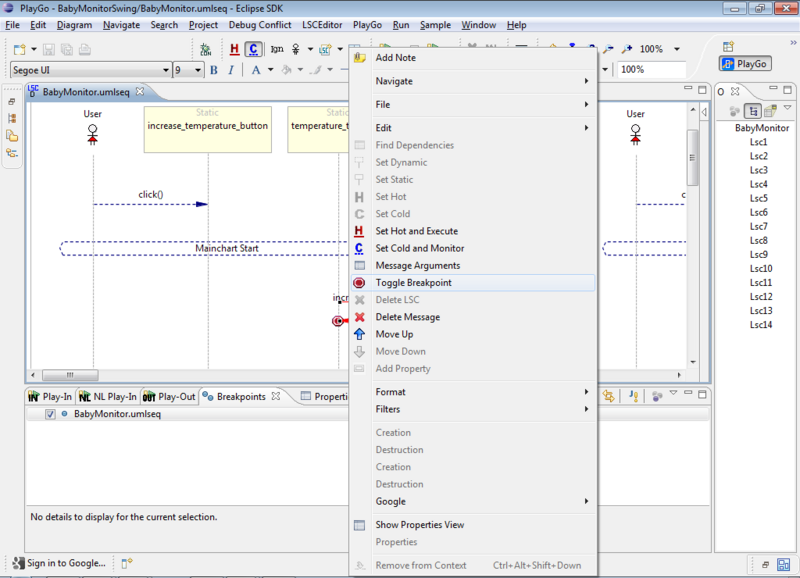This screenshot has height=578, width=800.
Task: Toggle the outline hierarchy view icon
Action: (753, 111)
